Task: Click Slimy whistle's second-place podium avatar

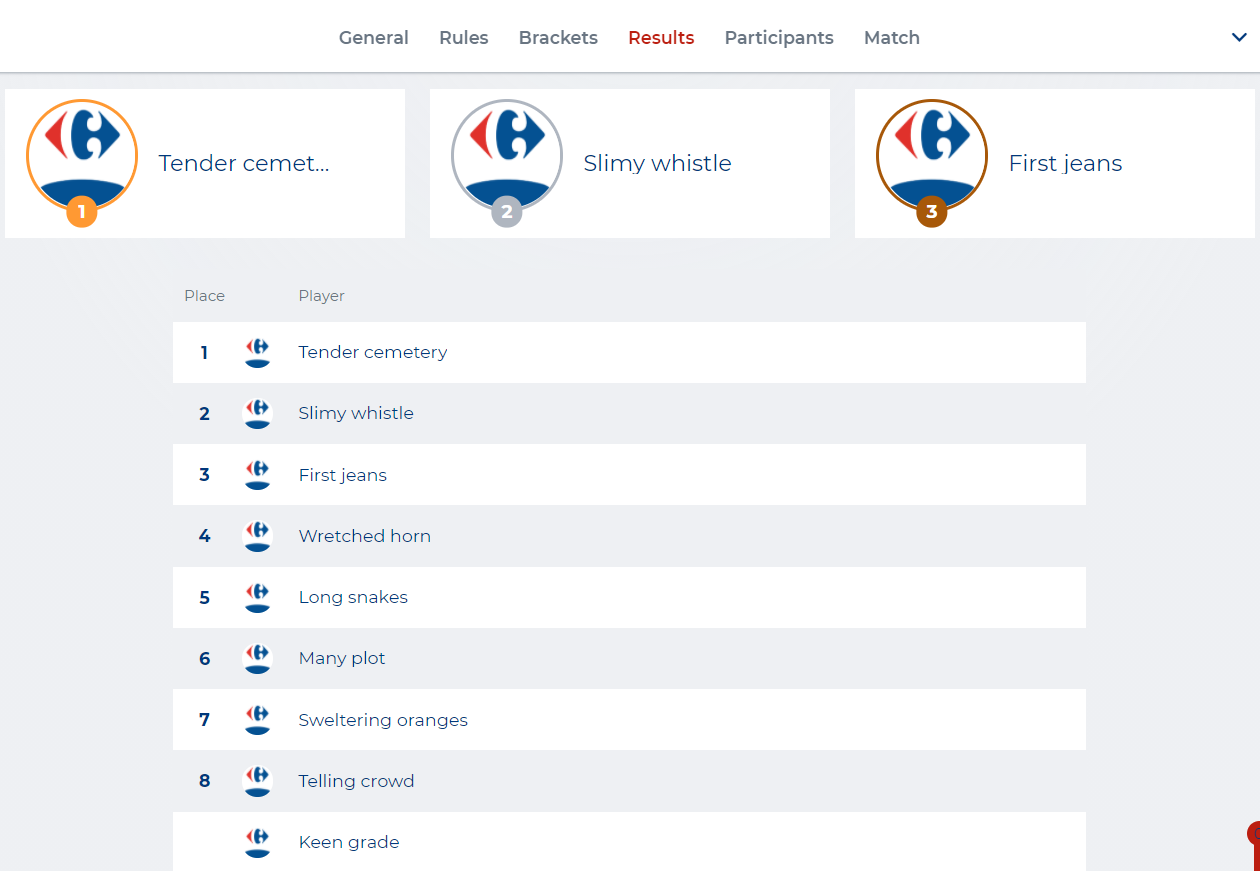Action: pyautogui.click(x=507, y=155)
